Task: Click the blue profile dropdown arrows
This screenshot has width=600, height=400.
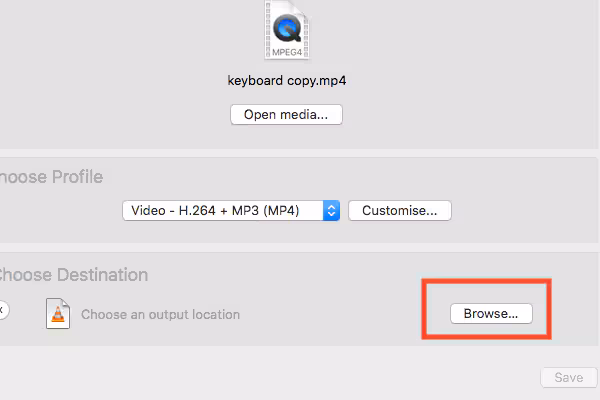Action: point(332,211)
